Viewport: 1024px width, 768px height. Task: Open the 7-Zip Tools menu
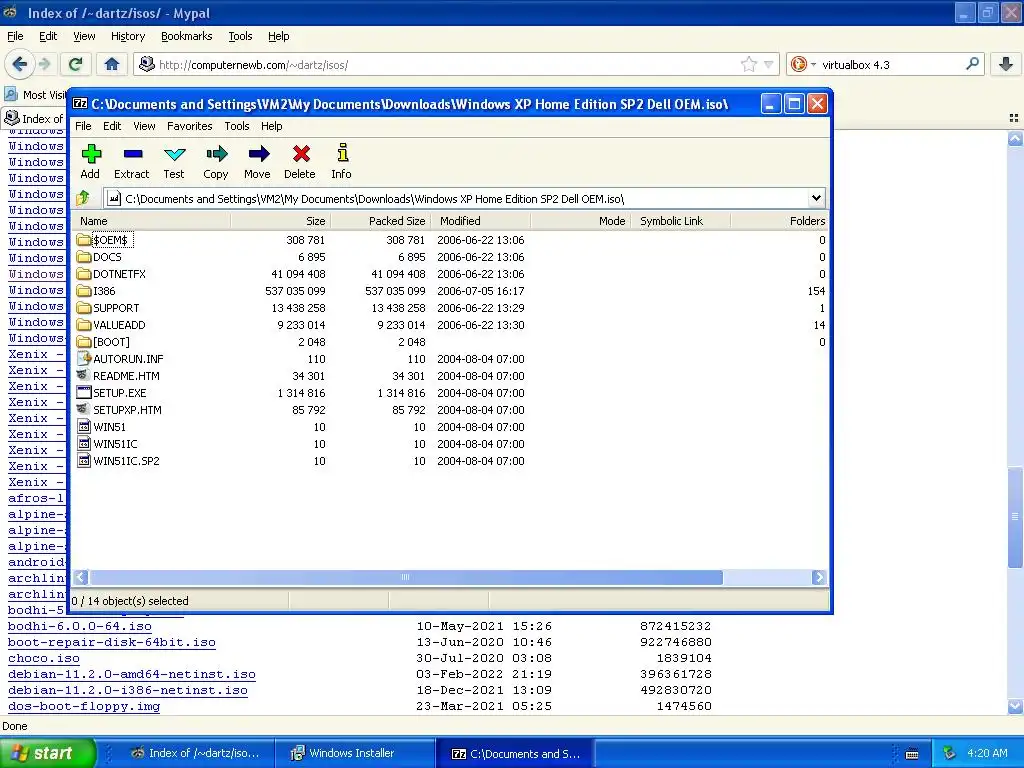click(x=236, y=126)
